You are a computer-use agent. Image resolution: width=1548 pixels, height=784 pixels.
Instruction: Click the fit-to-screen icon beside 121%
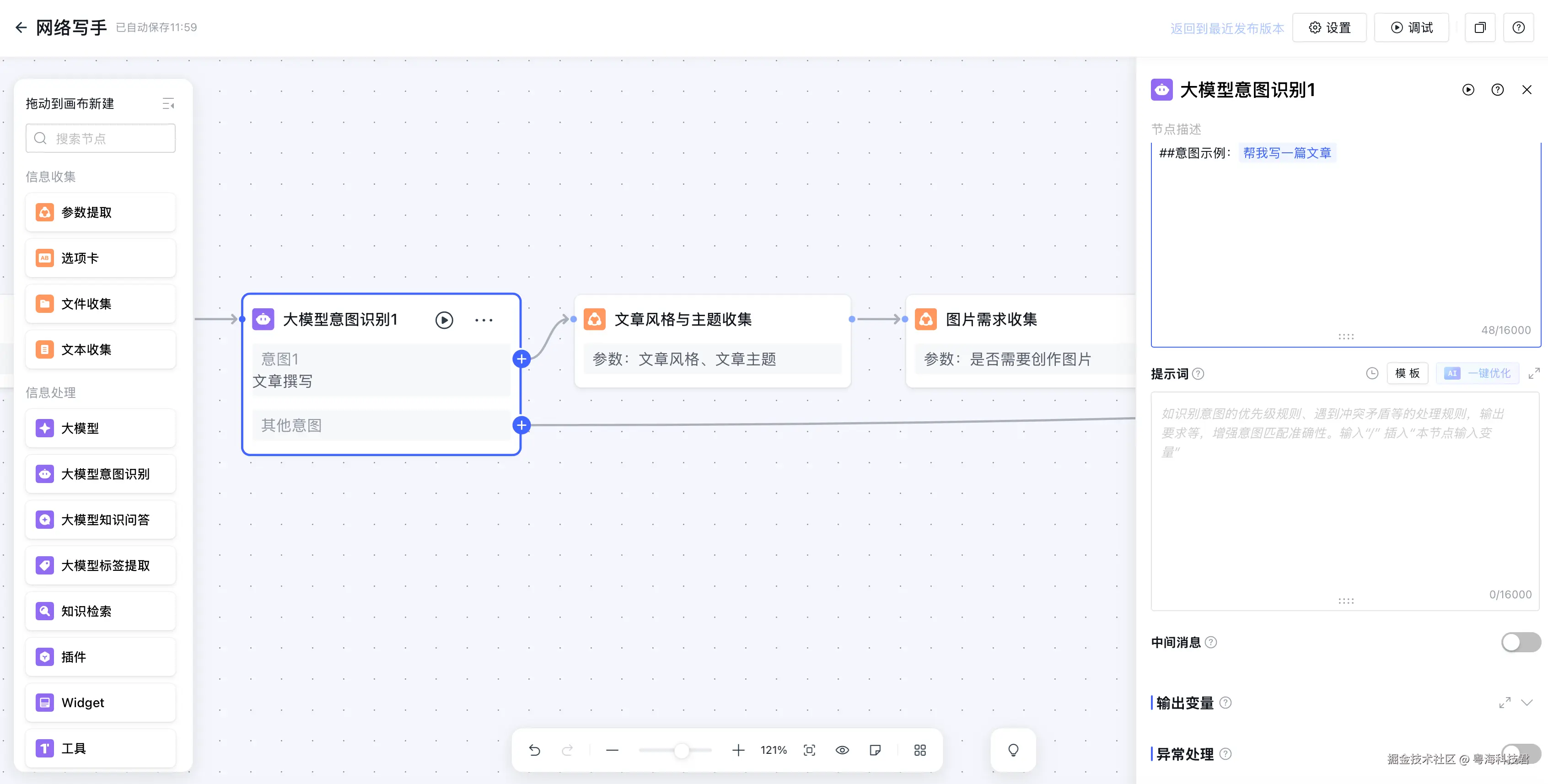(x=809, y=750)
